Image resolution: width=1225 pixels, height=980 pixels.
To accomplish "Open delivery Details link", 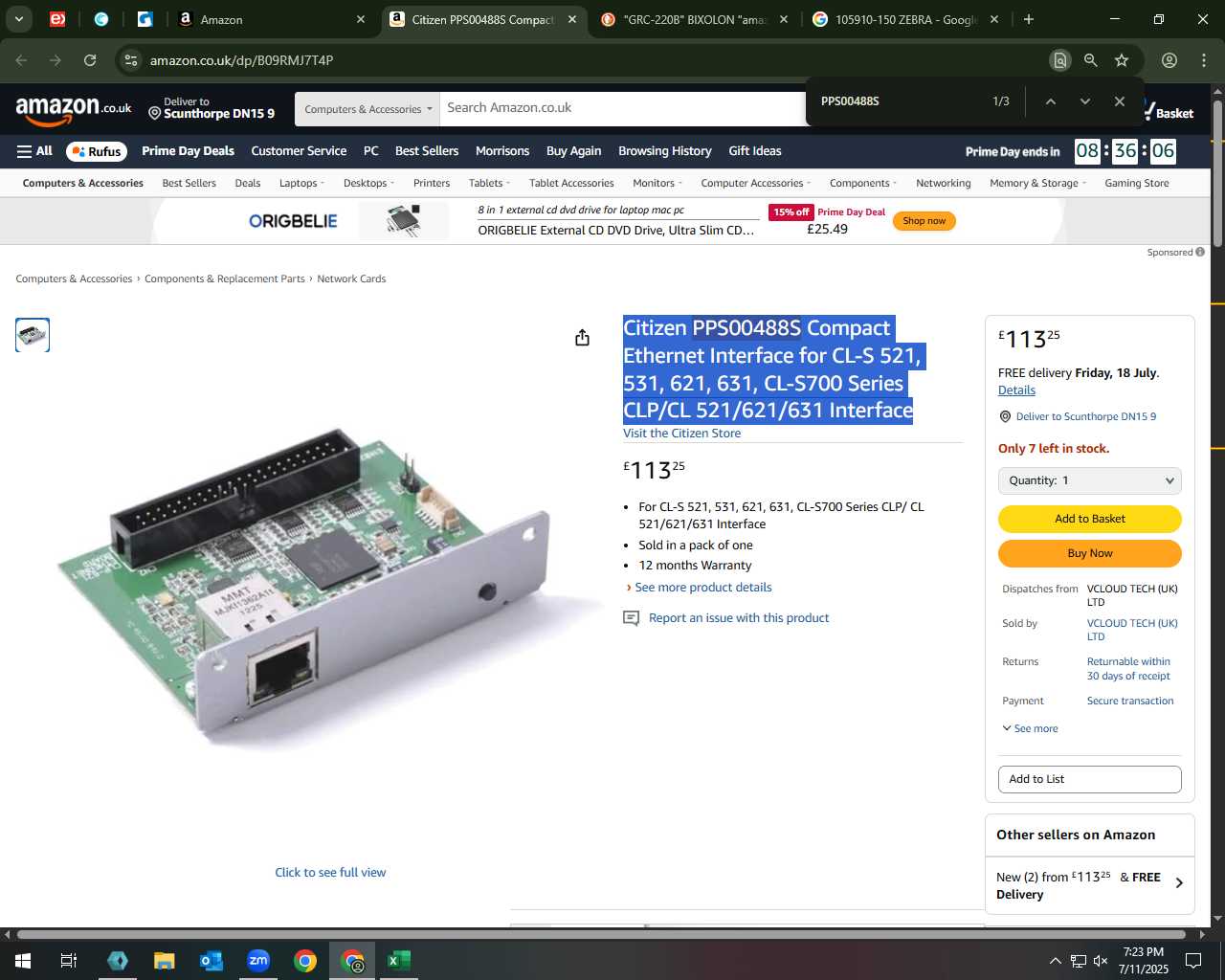I will (1016, 390).
